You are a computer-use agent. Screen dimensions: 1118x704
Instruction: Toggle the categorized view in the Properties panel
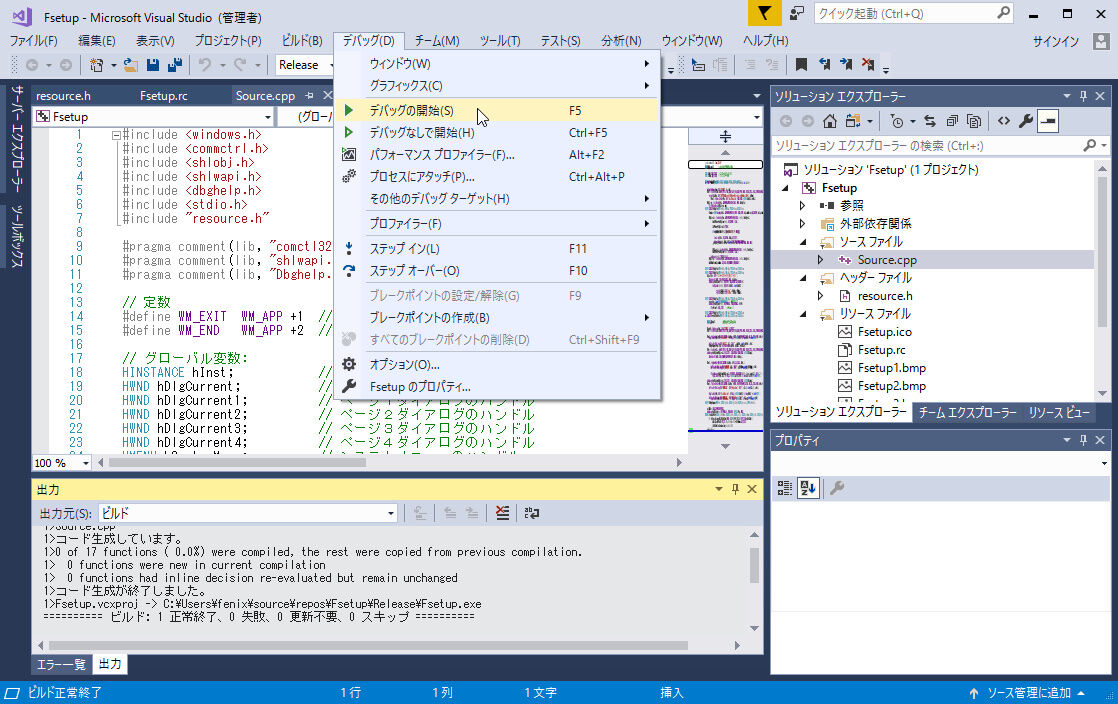pyautogui.click(x=785, y=488)
